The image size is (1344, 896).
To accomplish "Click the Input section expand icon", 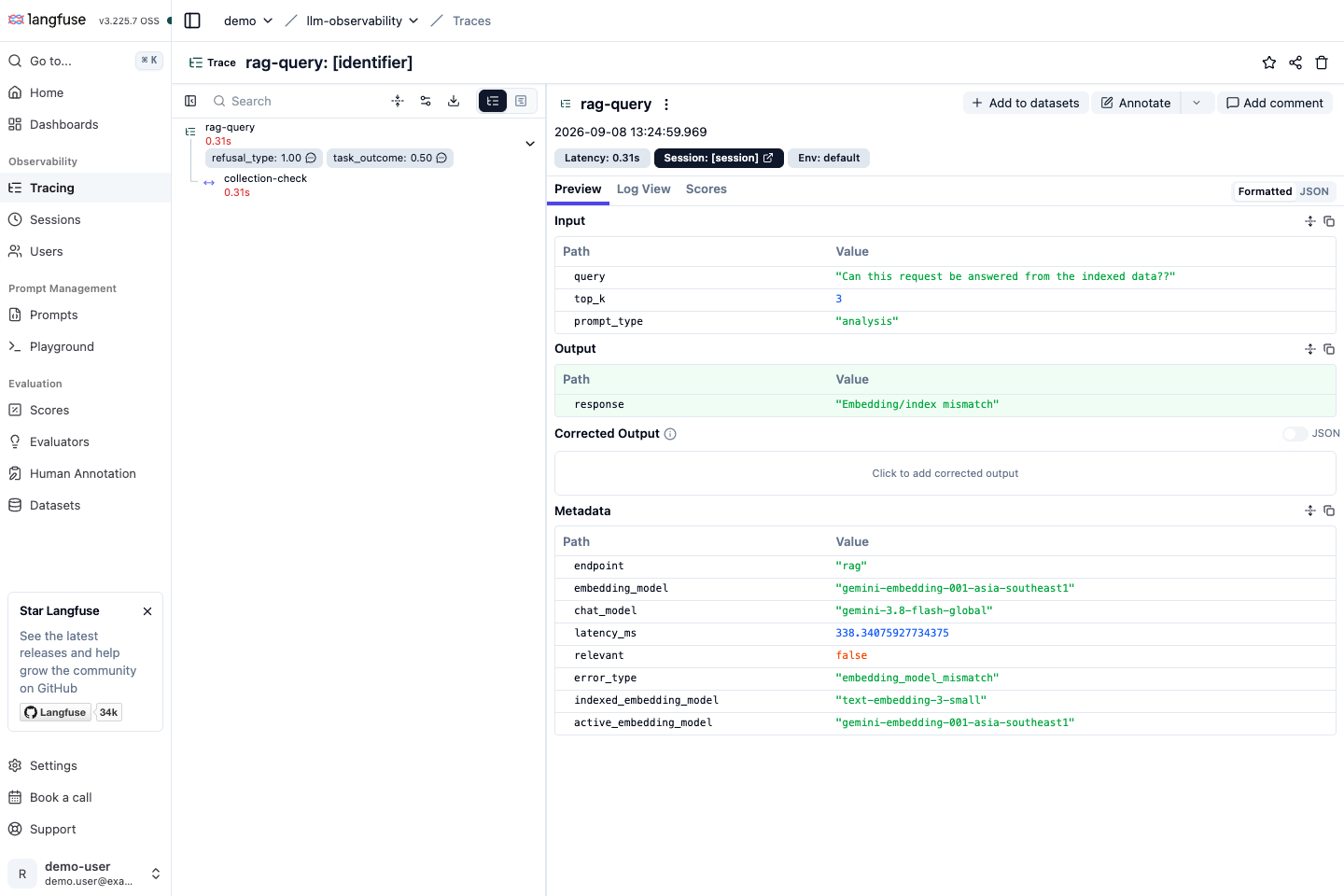I will [x=1310, y=221].
